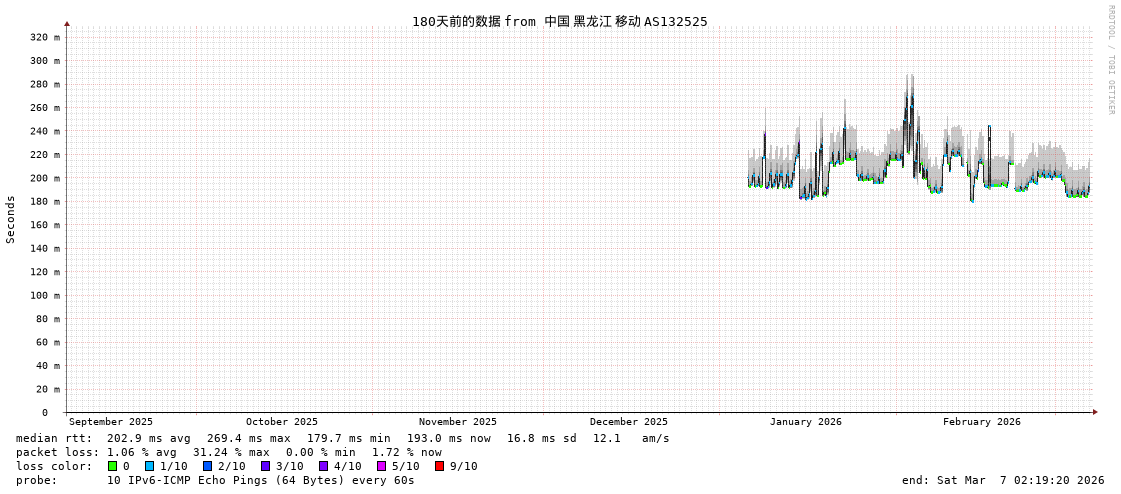Select the 4/10 loss color swatch
The width and height of the screenshot is (1121, 494).
coord(323,466)
